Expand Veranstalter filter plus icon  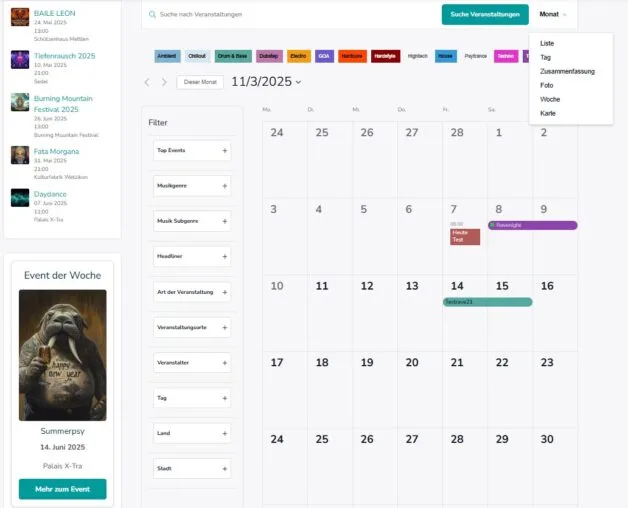point(225,363)
